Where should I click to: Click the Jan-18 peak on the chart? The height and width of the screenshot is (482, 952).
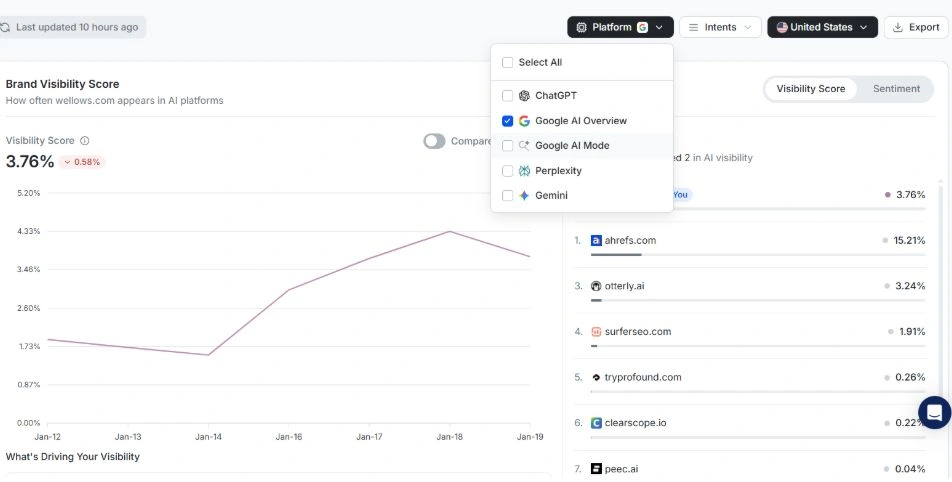pos(450,232)
